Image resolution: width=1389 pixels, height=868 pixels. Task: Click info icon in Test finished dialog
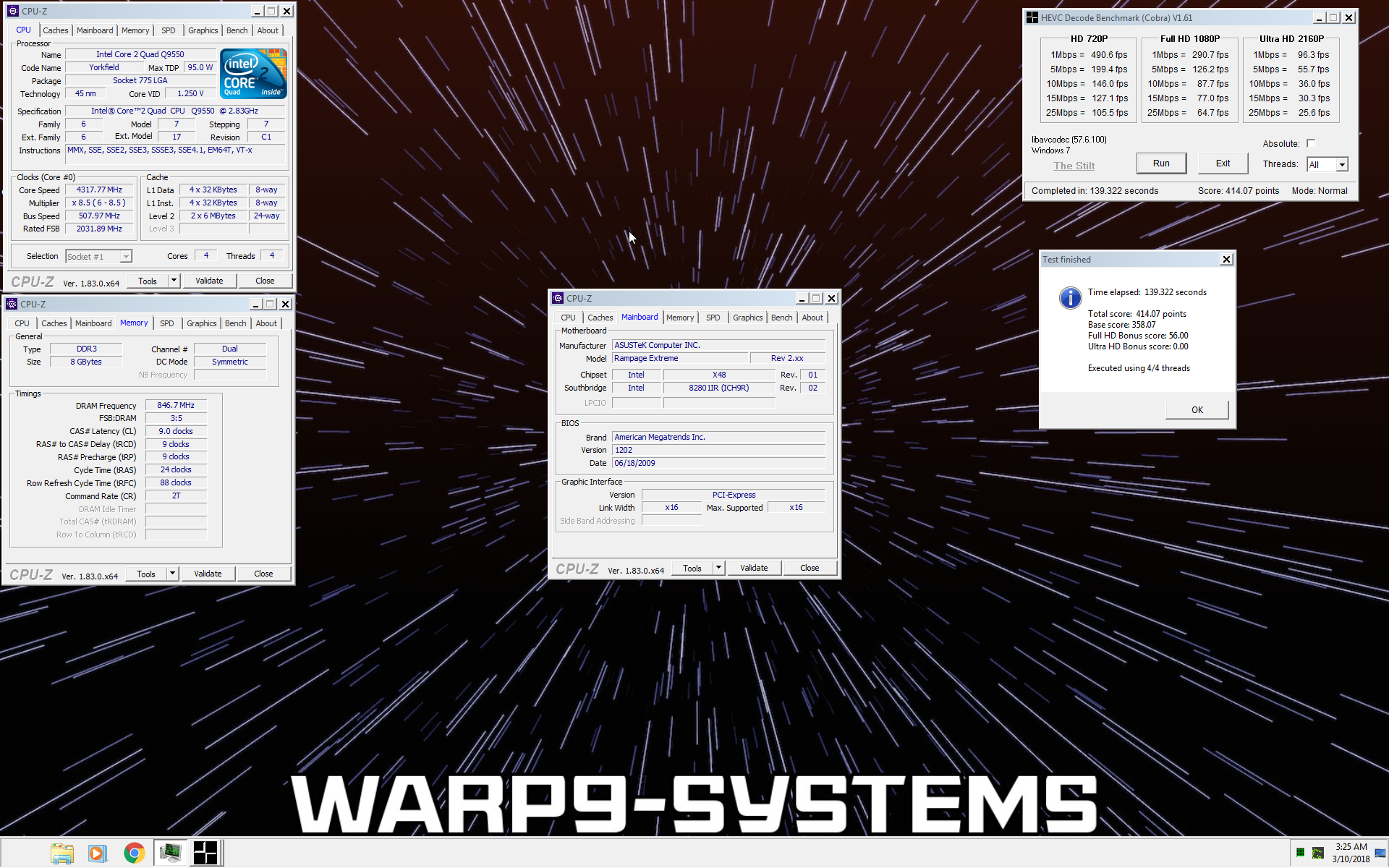1070,297
